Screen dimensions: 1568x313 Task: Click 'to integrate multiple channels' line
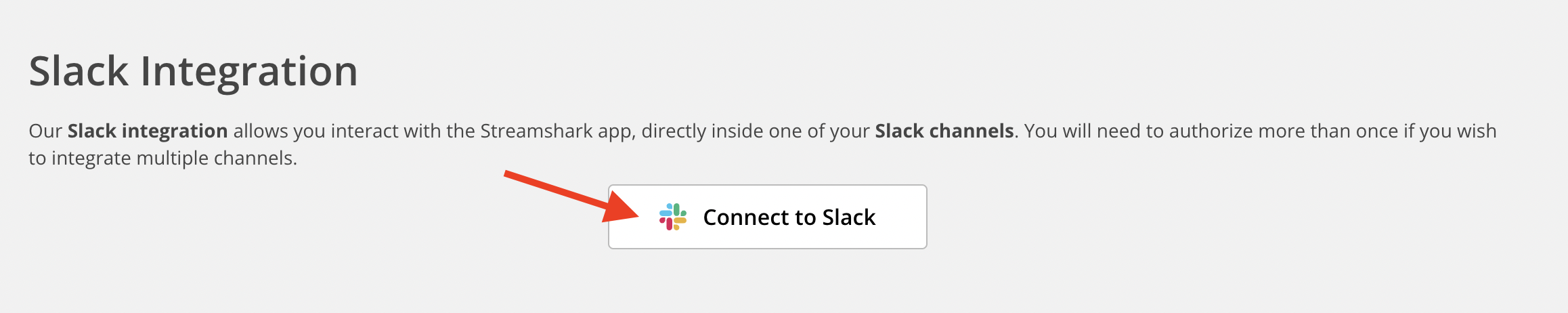click(163, 159)
